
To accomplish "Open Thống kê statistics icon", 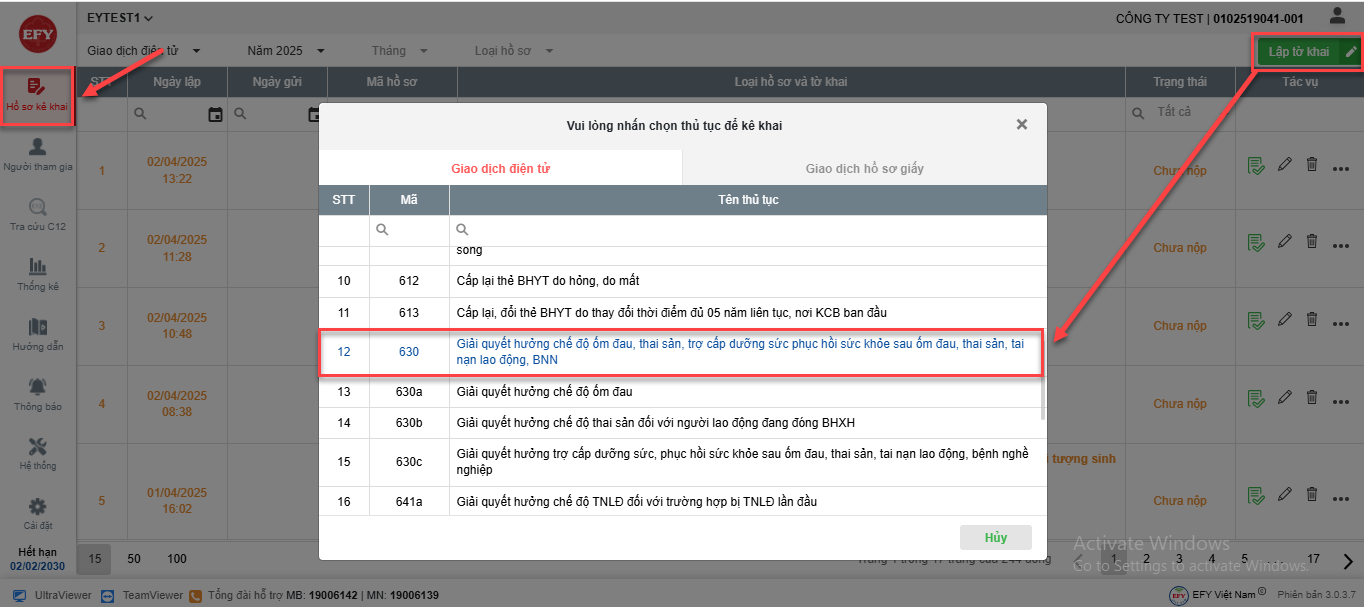I will (x=37, y=274).
